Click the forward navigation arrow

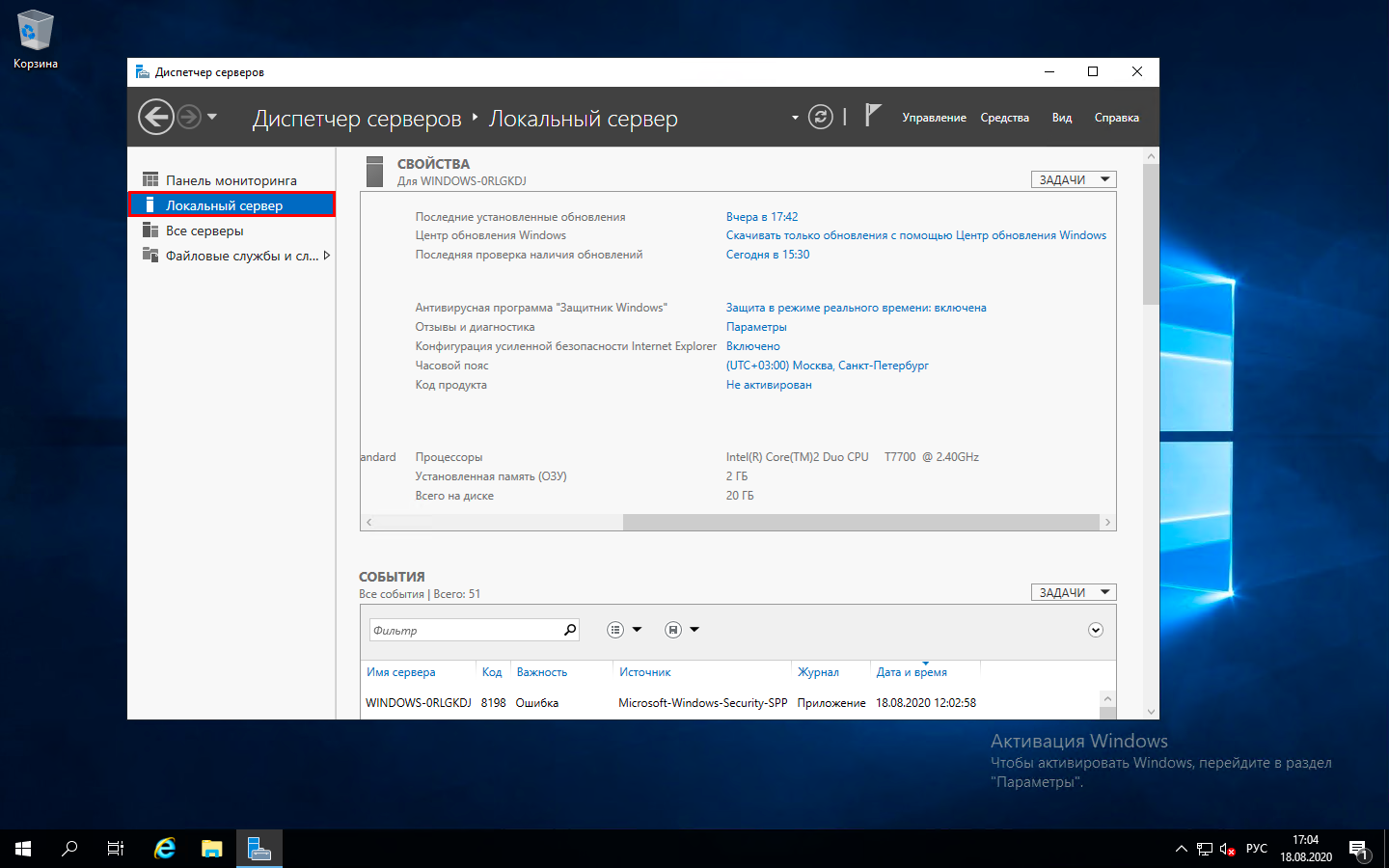click(x=189, y=117)
